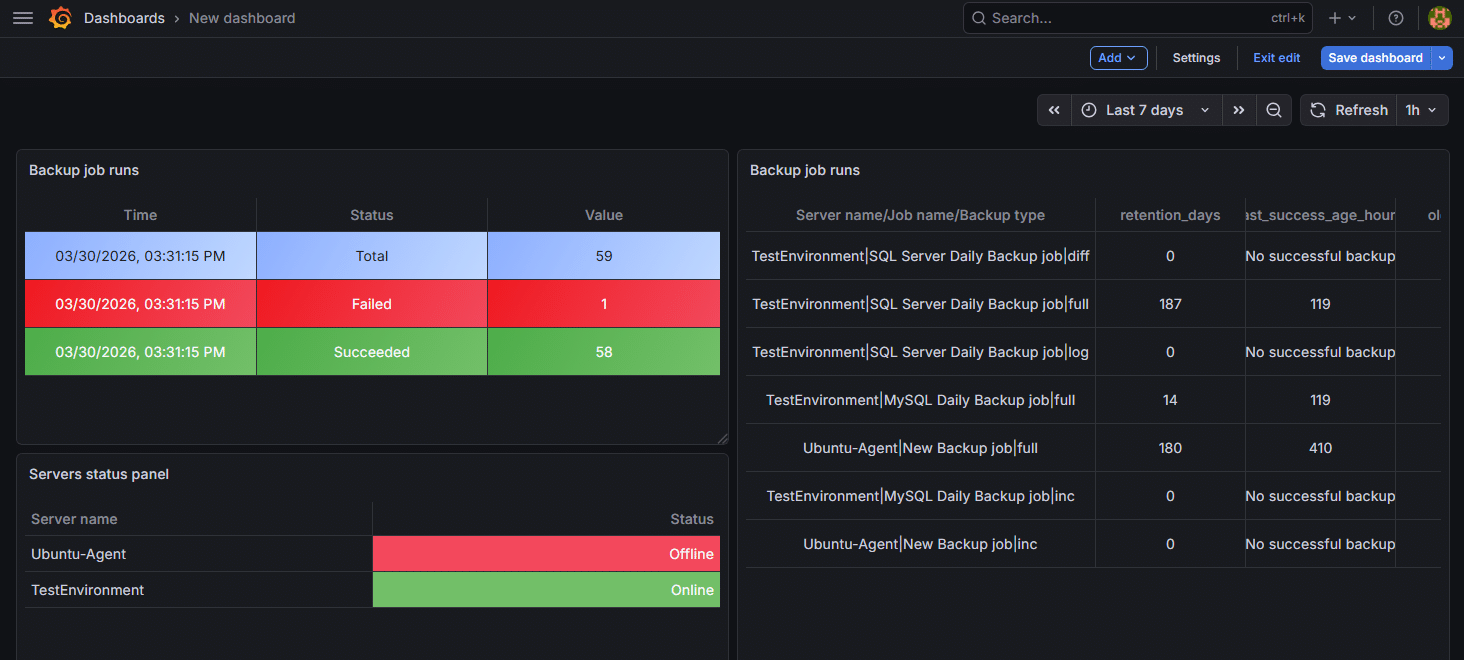The height and width of the screenshot is (660, 1464).
Task: Go to Dashboards breadcrumb
Action: [124, 18]
